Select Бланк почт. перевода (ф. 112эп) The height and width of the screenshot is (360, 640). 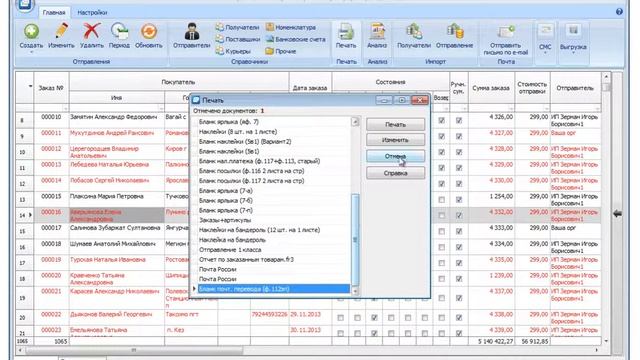pos(273,289)
